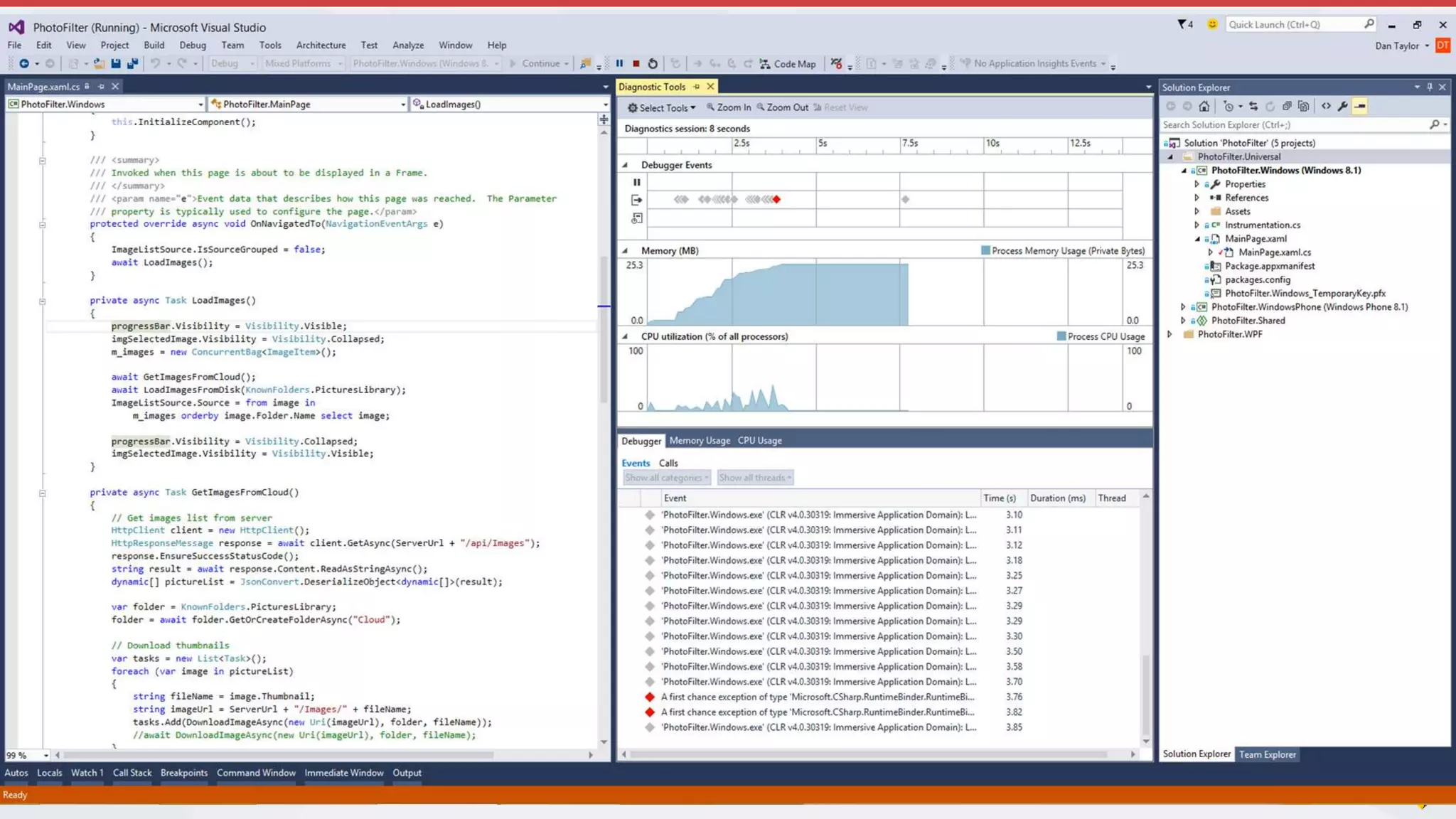
Task: Open the Calls view
Action: tap(668, 463)
